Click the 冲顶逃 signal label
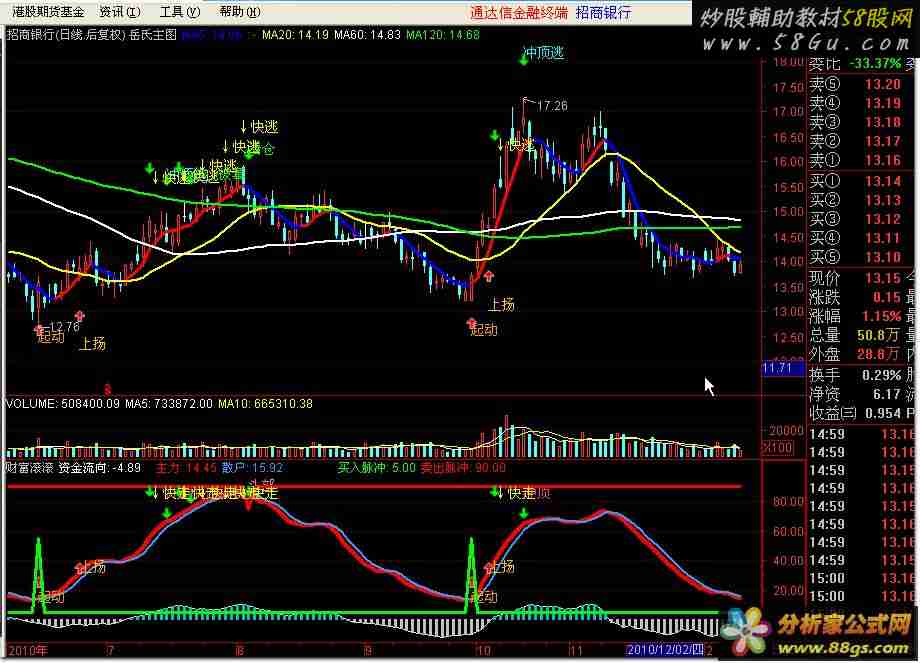Screen dimensions: 920x663 click(544, 53)
